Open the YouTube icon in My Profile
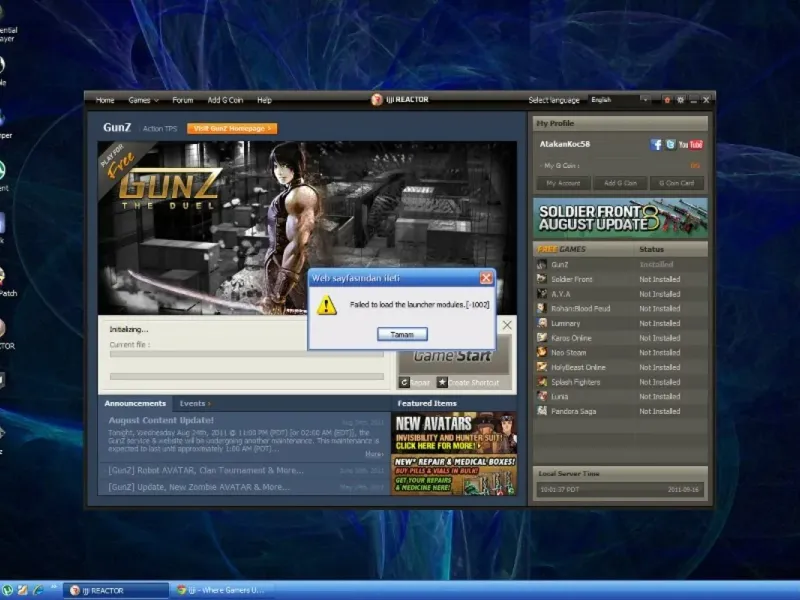The image size is (800, 600). (691, 144)
